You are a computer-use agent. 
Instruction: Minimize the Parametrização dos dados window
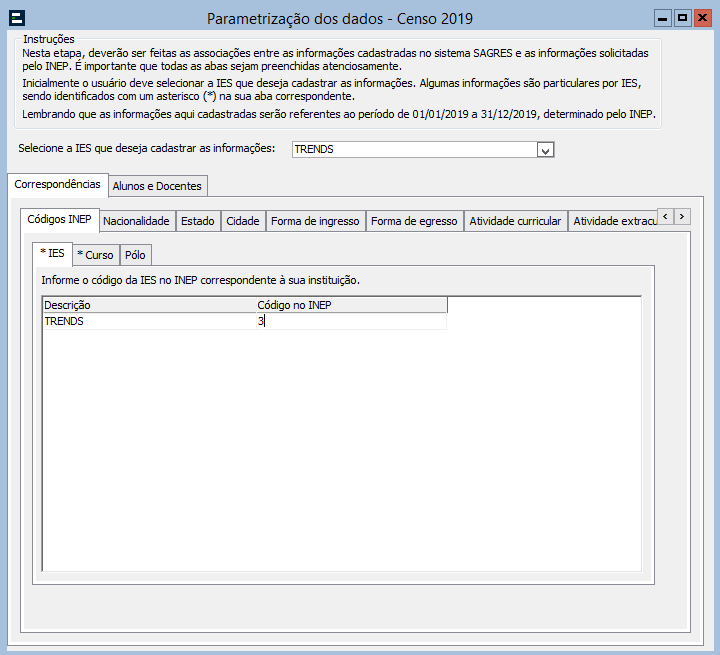(662, 18)
